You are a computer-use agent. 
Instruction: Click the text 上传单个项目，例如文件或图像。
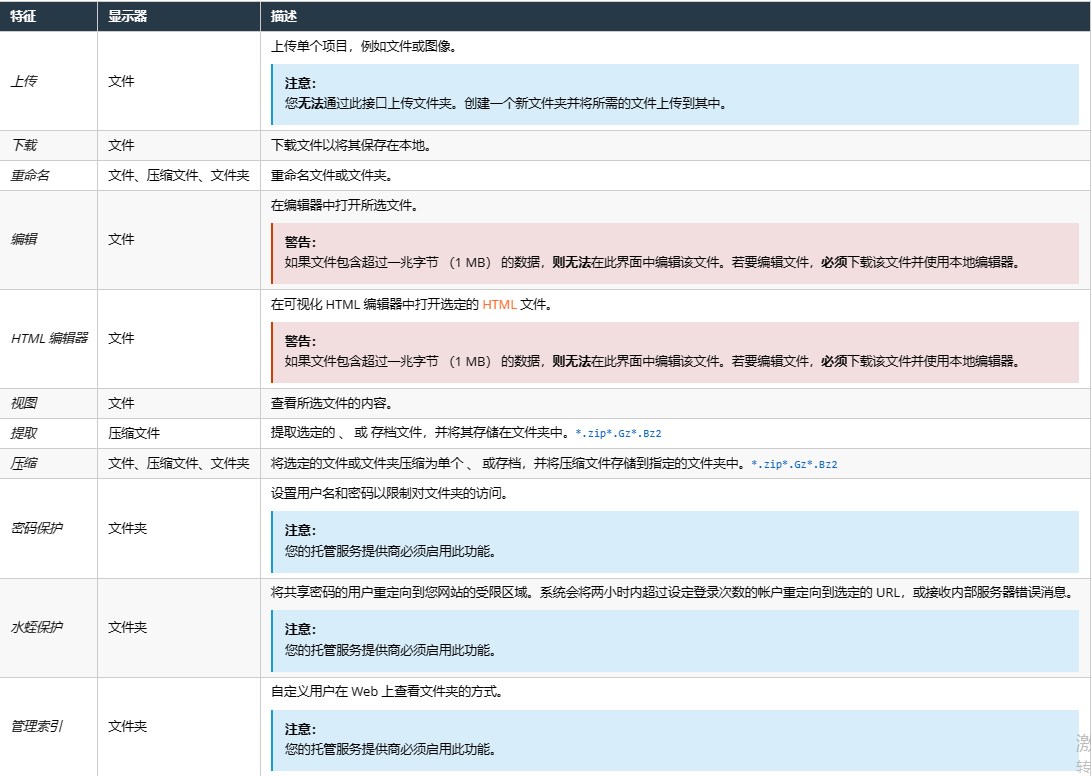[364, 47]
